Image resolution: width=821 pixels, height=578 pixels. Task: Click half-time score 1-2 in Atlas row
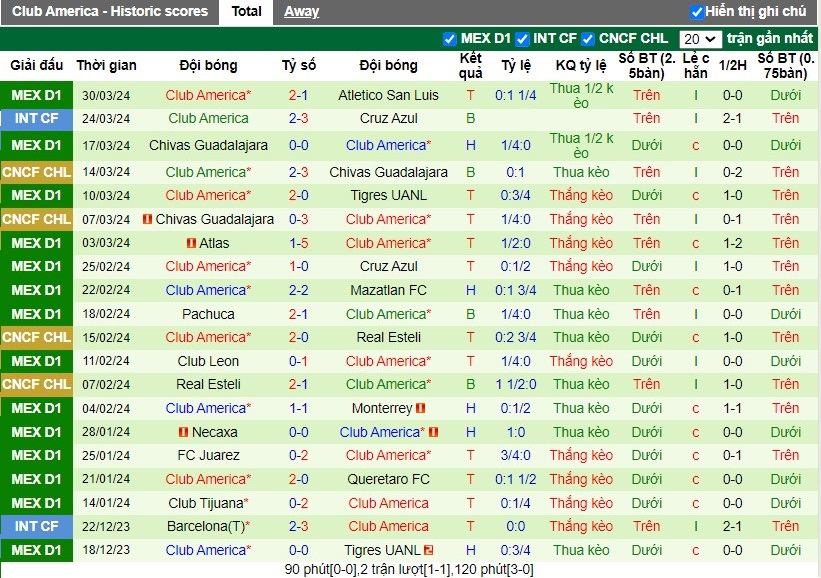point(733,243)
